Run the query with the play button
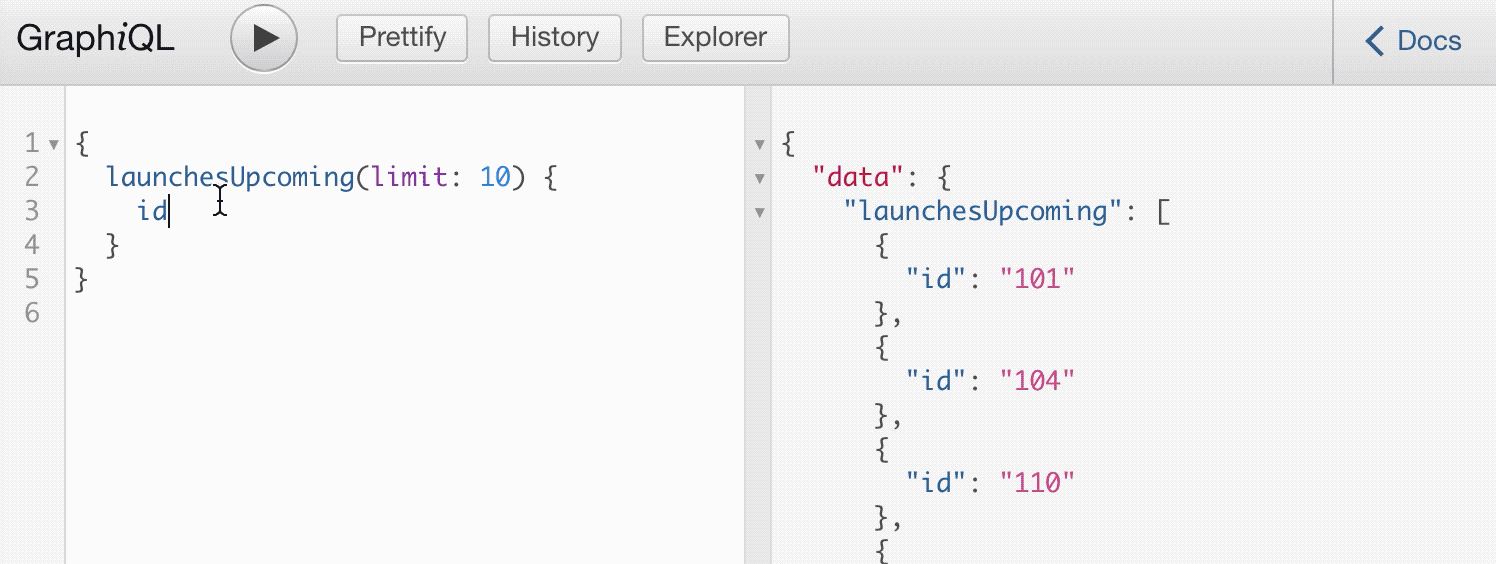Image resolution: width=1496 pixels, height=564 pixels. 264,38
